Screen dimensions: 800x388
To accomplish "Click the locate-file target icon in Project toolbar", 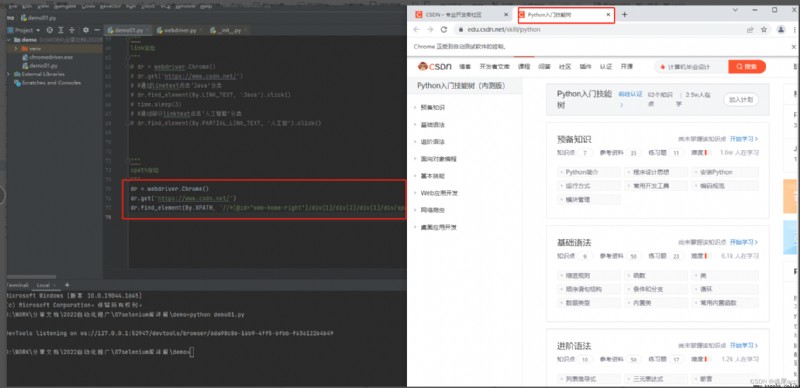I will click(x=50, y=30).
